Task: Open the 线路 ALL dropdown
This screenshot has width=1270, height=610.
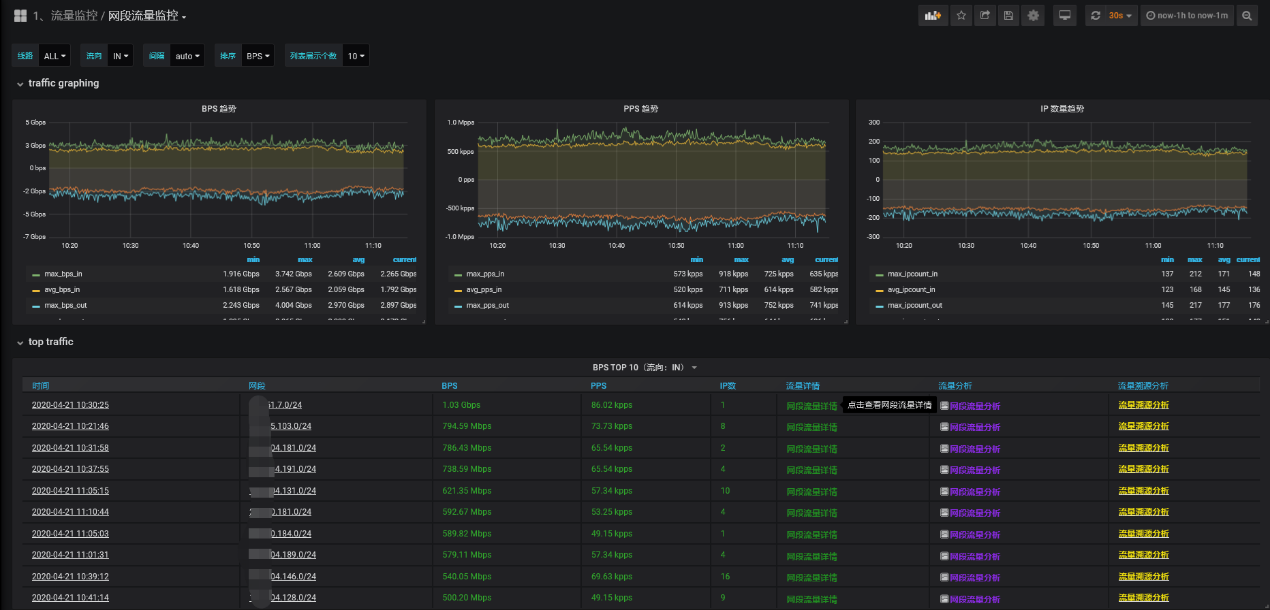Action: [x=52, y=56]
